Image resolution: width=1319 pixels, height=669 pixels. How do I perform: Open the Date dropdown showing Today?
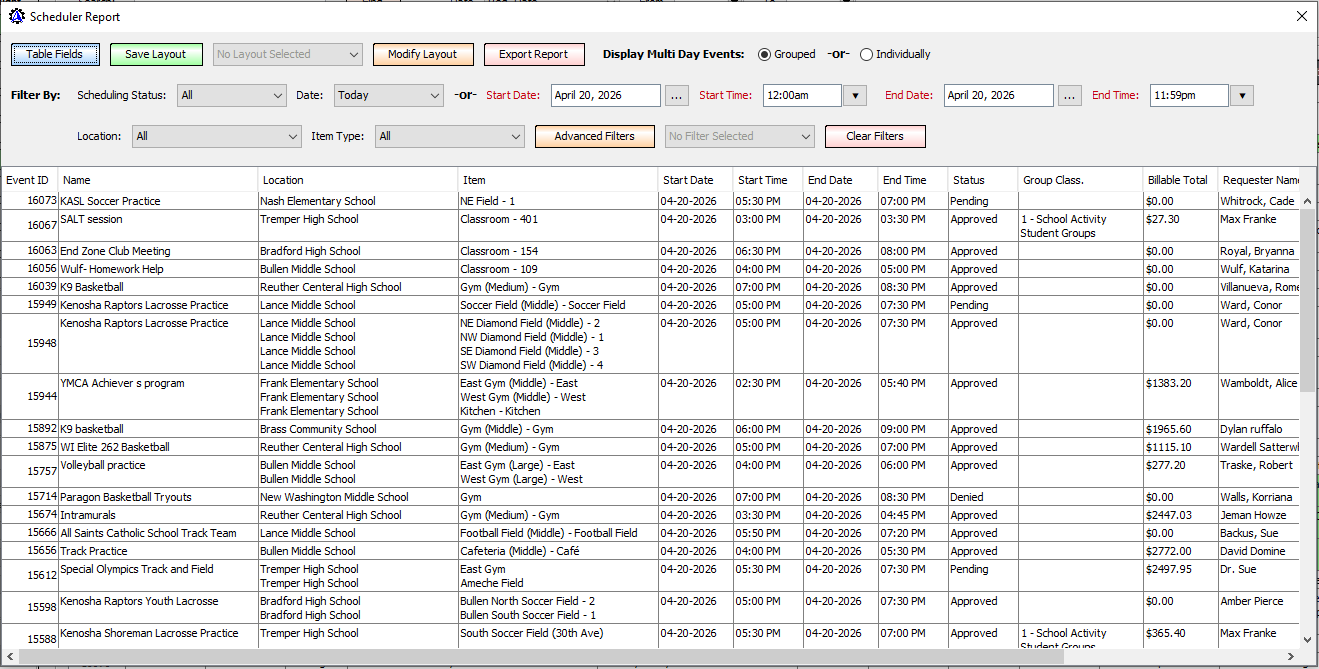pos(388,96)
